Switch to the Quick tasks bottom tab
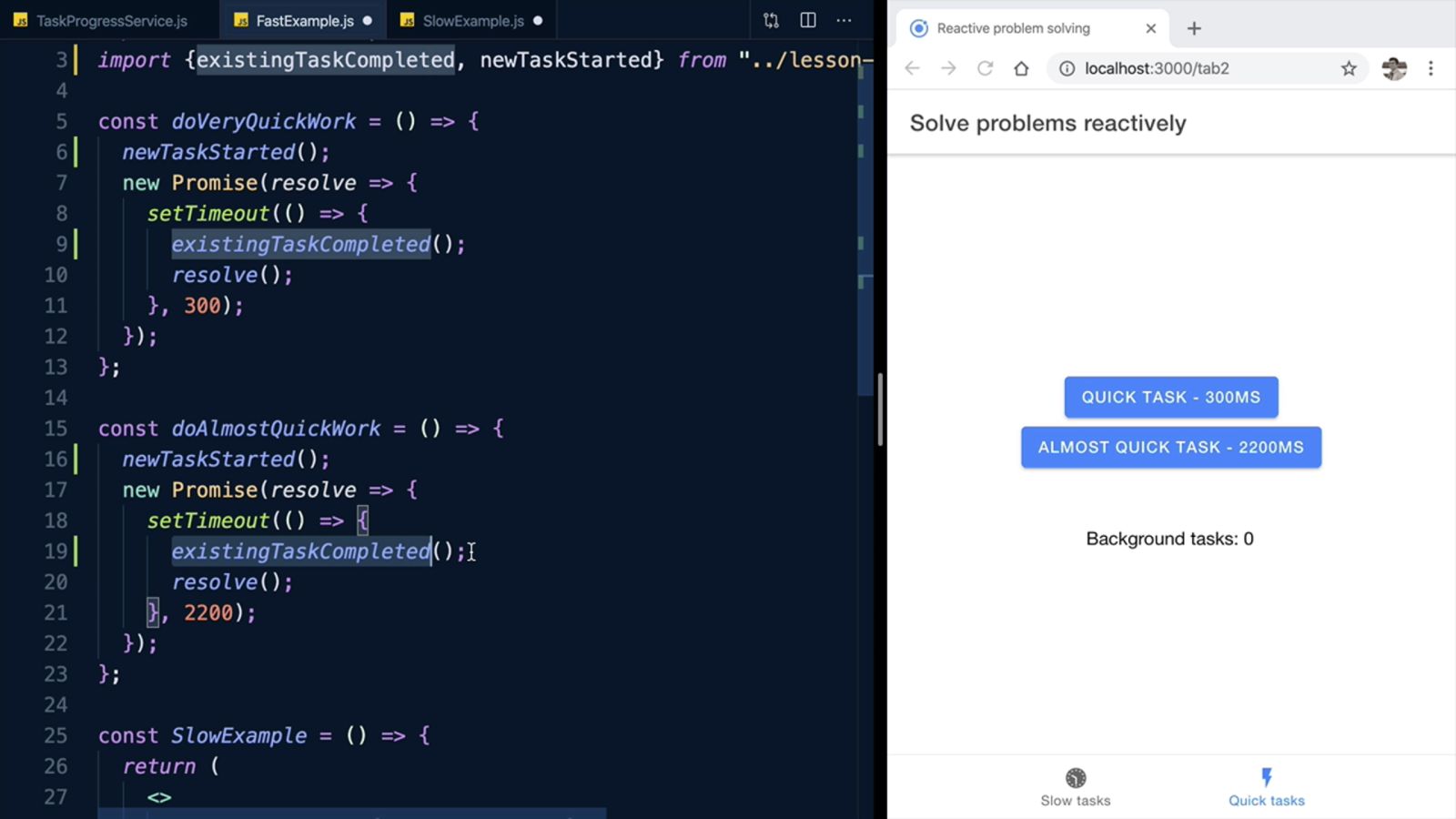Image resolution: width=1456 pixels, height=819 pixels. [x=1267, y=788]
